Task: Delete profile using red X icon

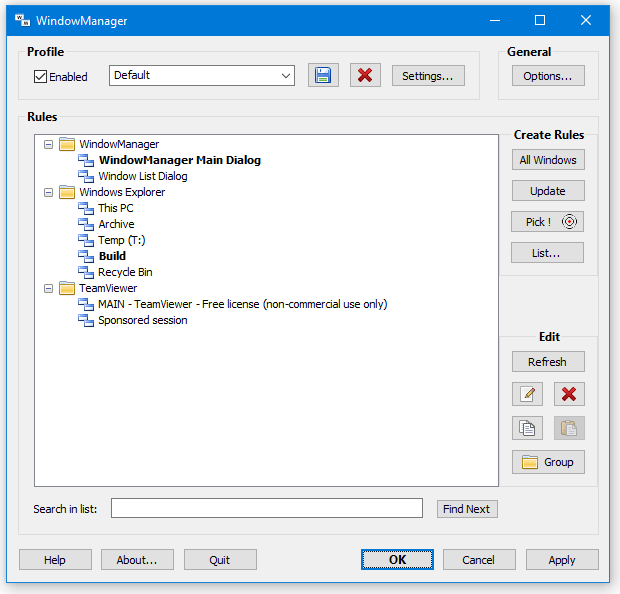Action: point(365,76)
